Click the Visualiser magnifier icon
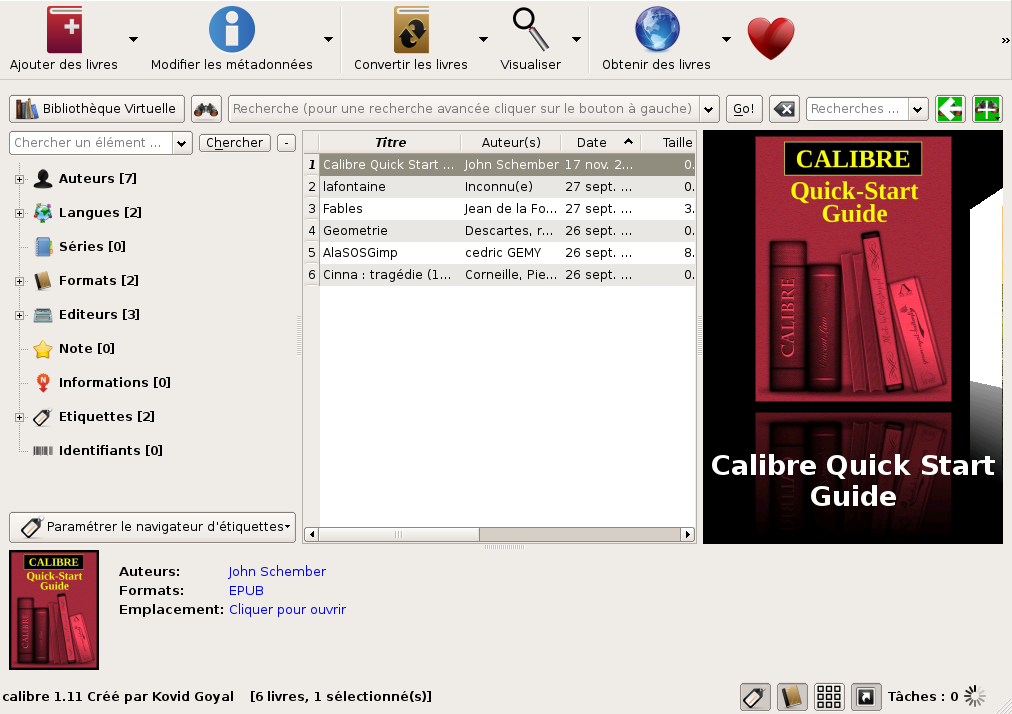 531,30
